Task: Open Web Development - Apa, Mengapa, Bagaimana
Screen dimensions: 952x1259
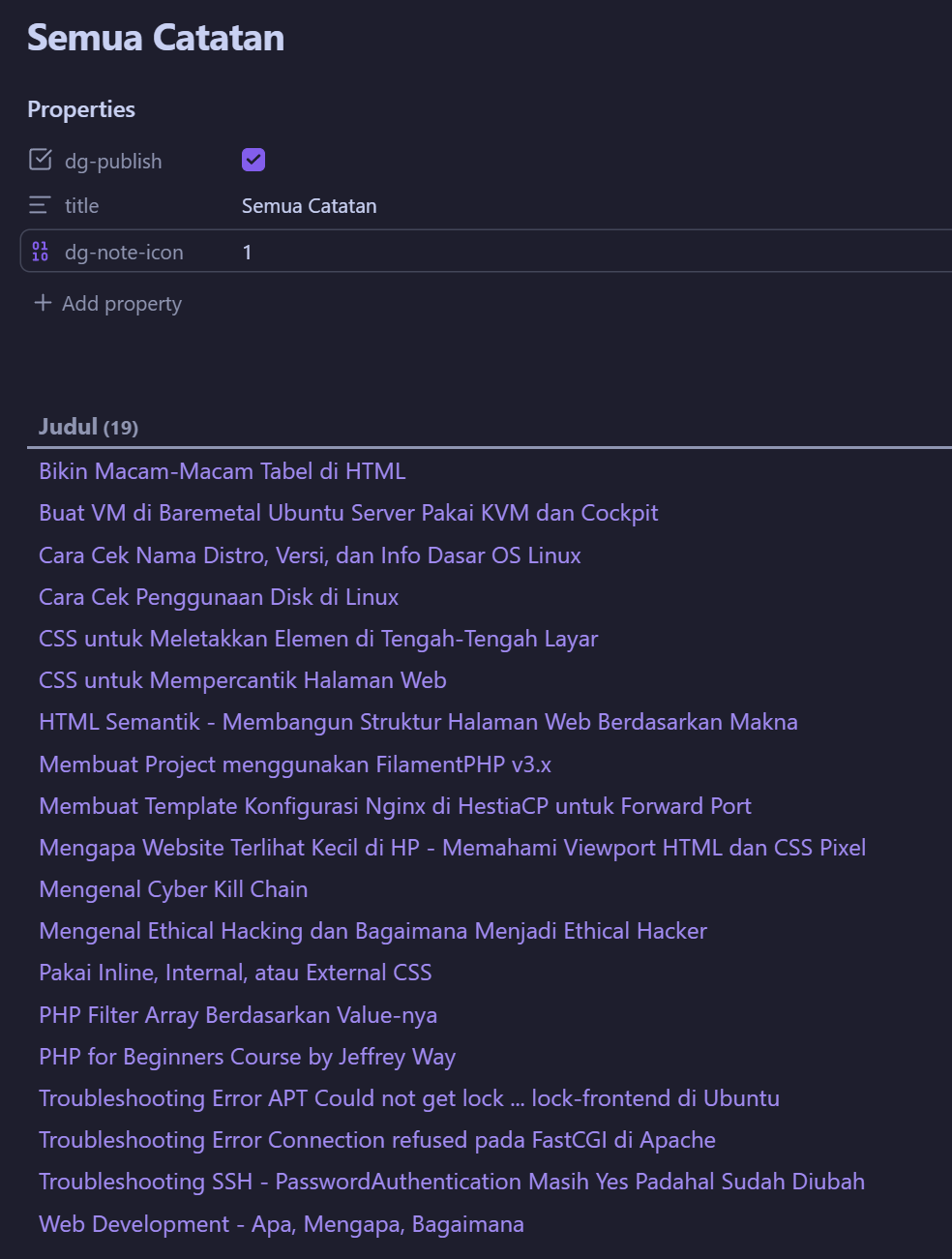Action: click(x=281, y=1224)
